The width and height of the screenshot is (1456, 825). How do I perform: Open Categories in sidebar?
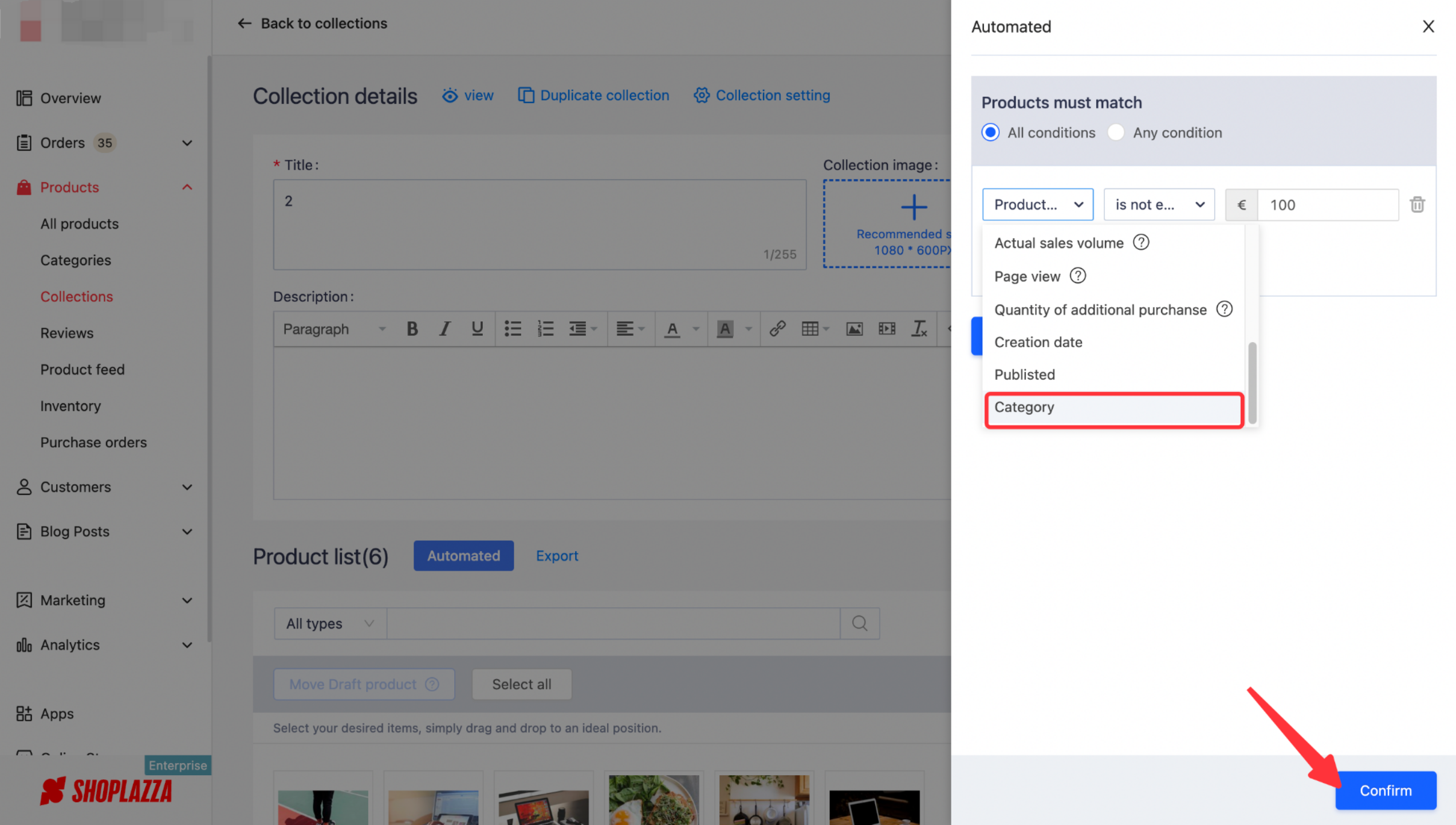[76, 260]
